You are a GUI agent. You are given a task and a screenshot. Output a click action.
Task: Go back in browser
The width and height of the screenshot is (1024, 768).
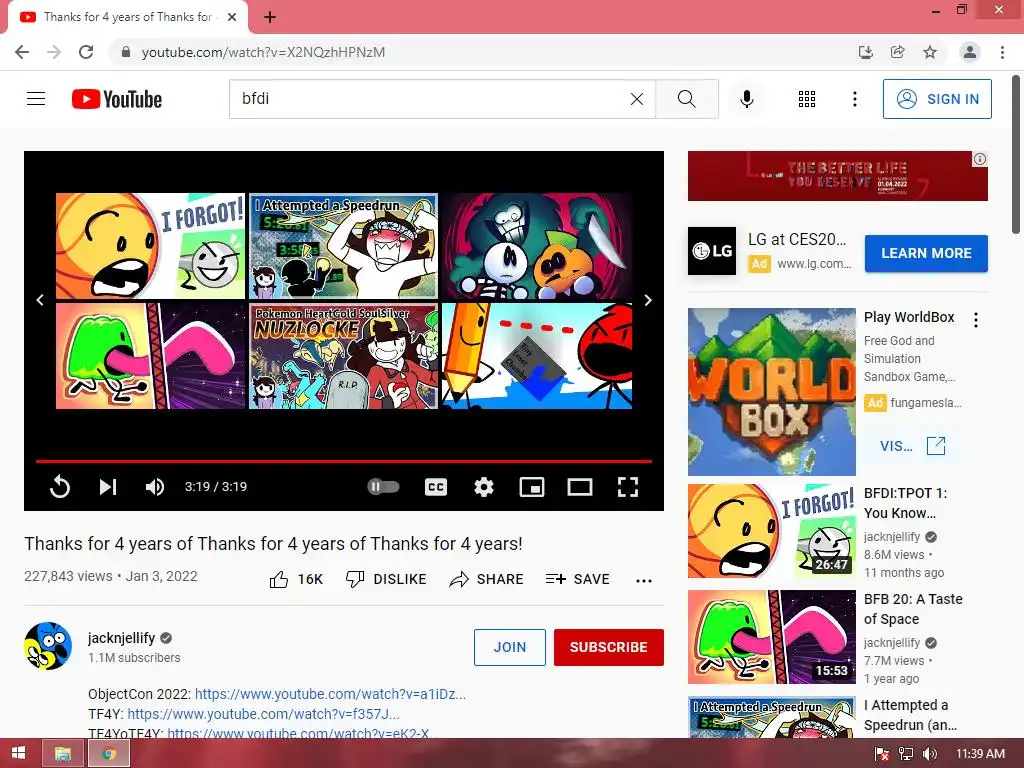[x=22, y=52]
